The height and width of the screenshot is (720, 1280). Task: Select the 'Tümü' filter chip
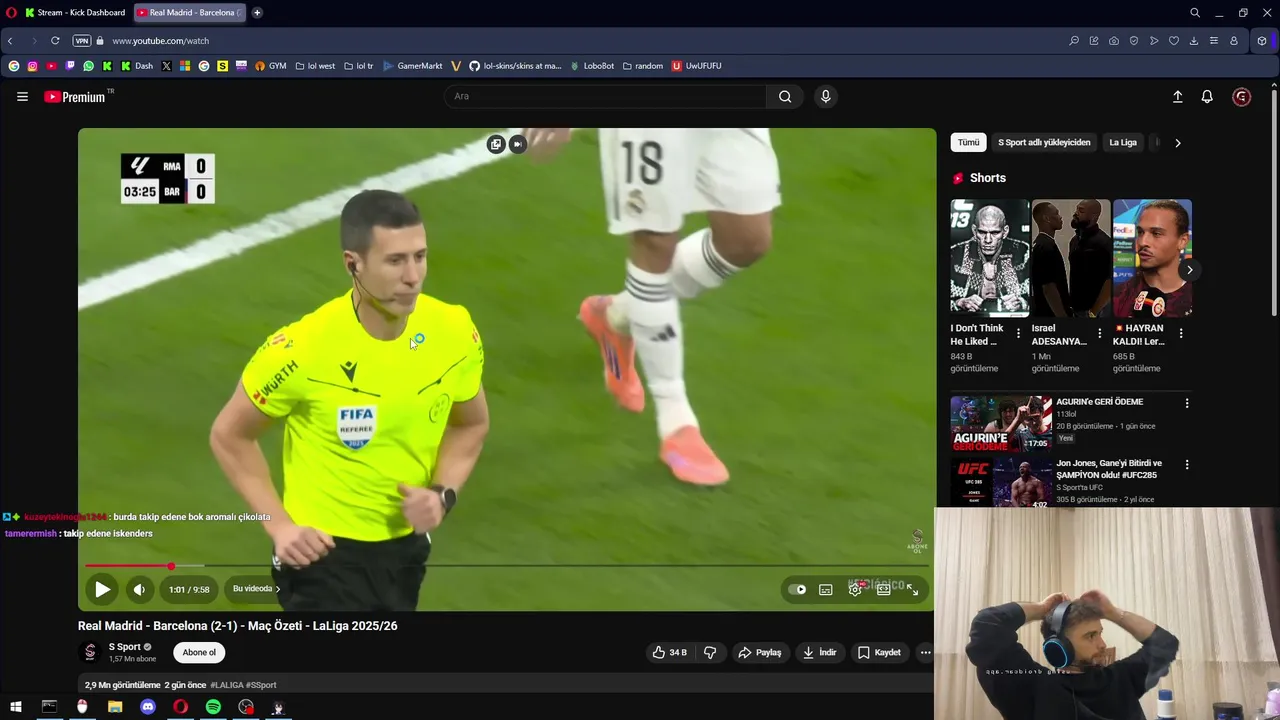click(x=969, y=143)
